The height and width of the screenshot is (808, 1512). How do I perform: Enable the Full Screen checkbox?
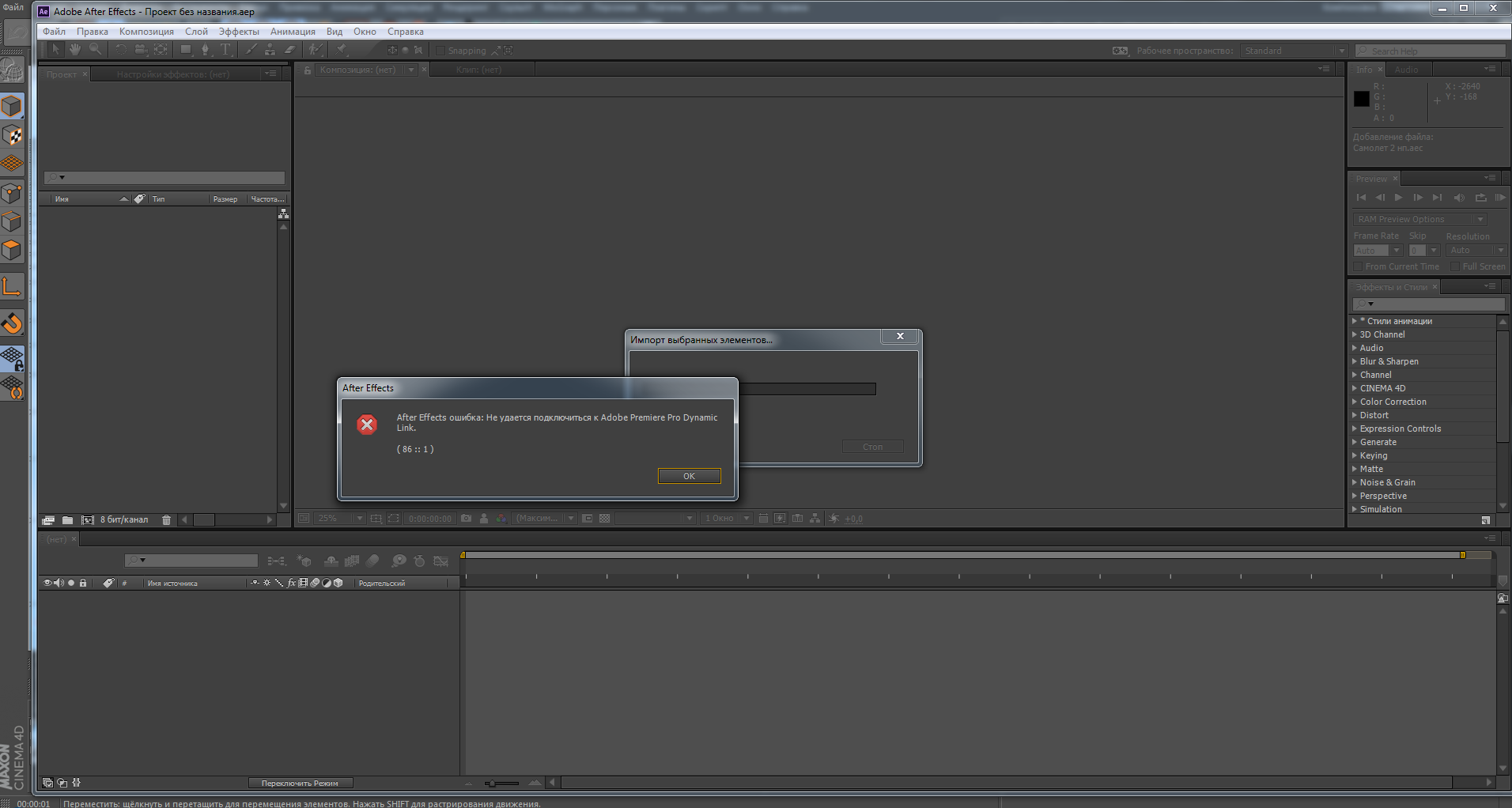pos(1455,266)
